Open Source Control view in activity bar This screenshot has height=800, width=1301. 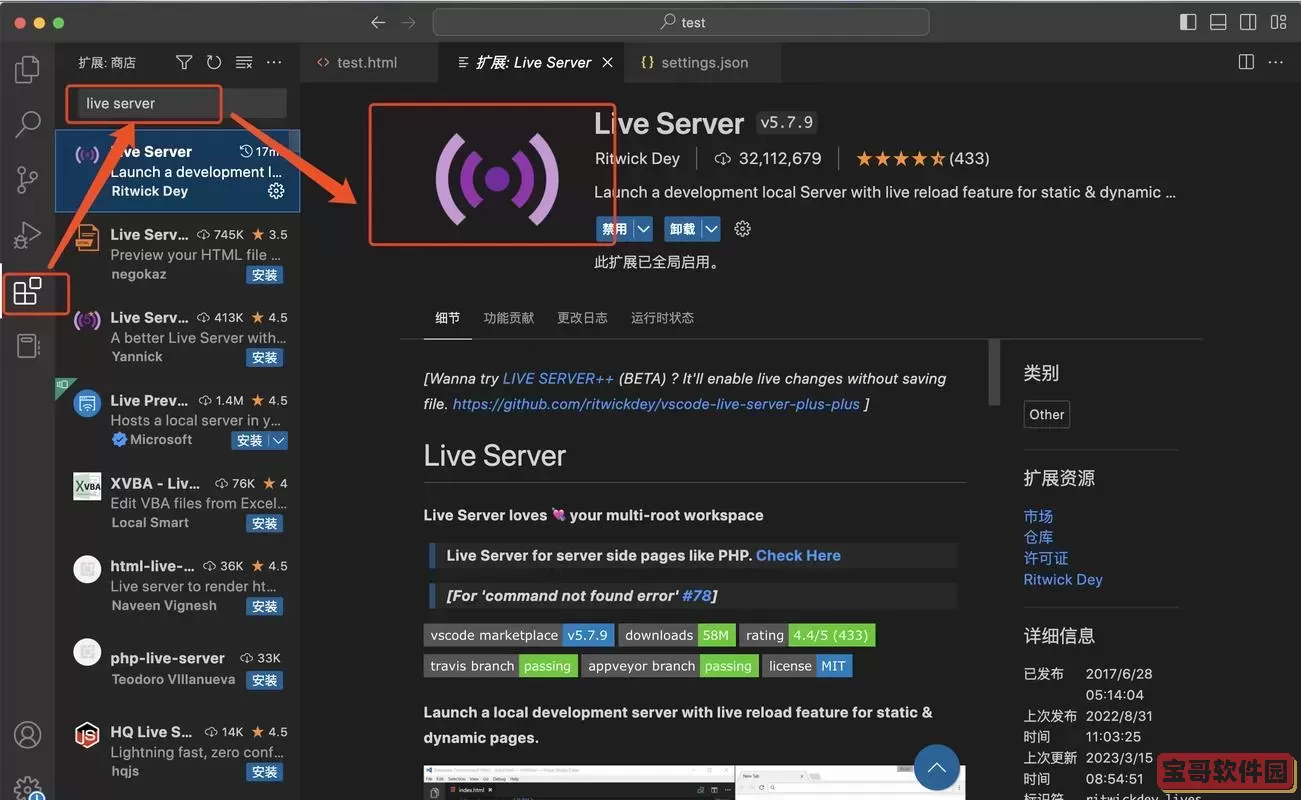(x=28, y=180)
